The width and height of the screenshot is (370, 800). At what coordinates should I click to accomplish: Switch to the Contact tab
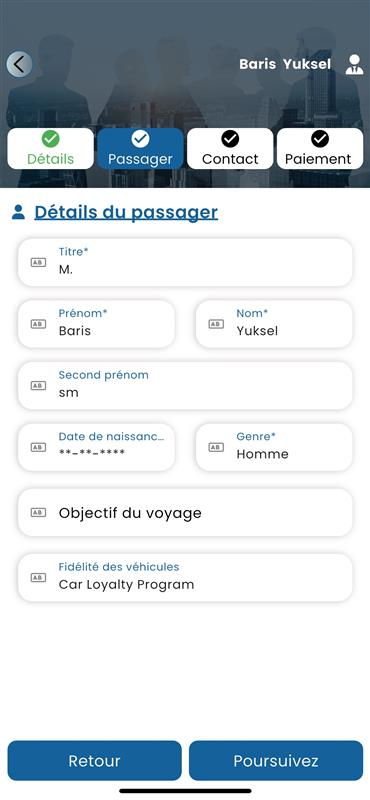[230, 148]
